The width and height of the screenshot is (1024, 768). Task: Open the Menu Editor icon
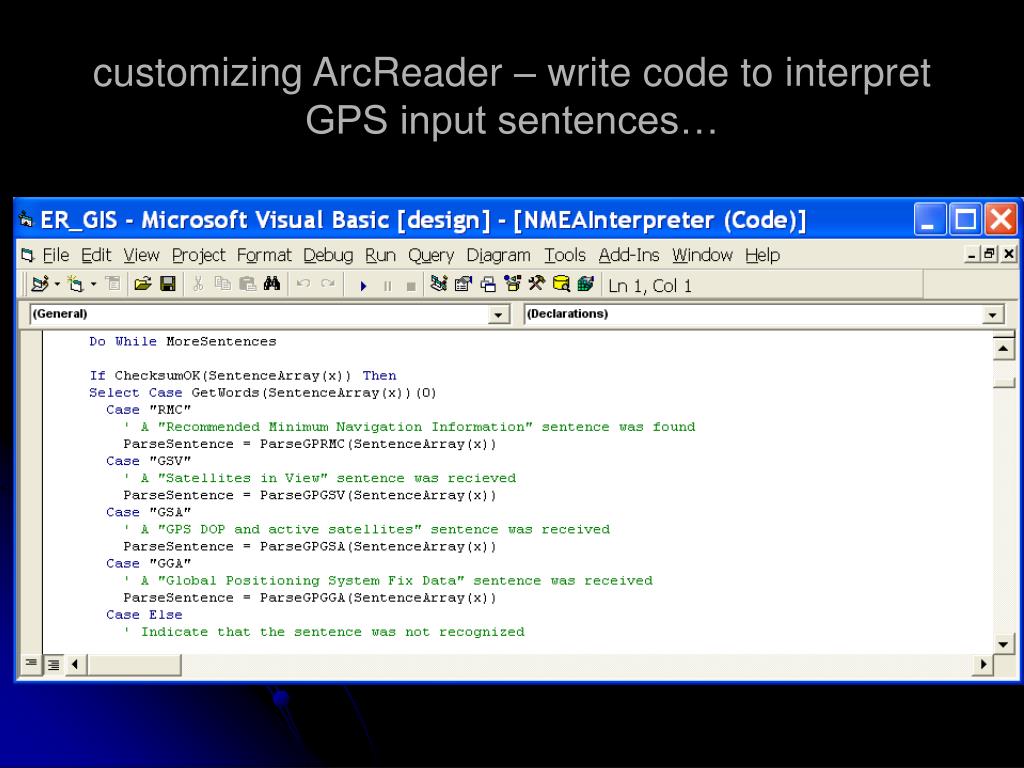coord(113,283)
